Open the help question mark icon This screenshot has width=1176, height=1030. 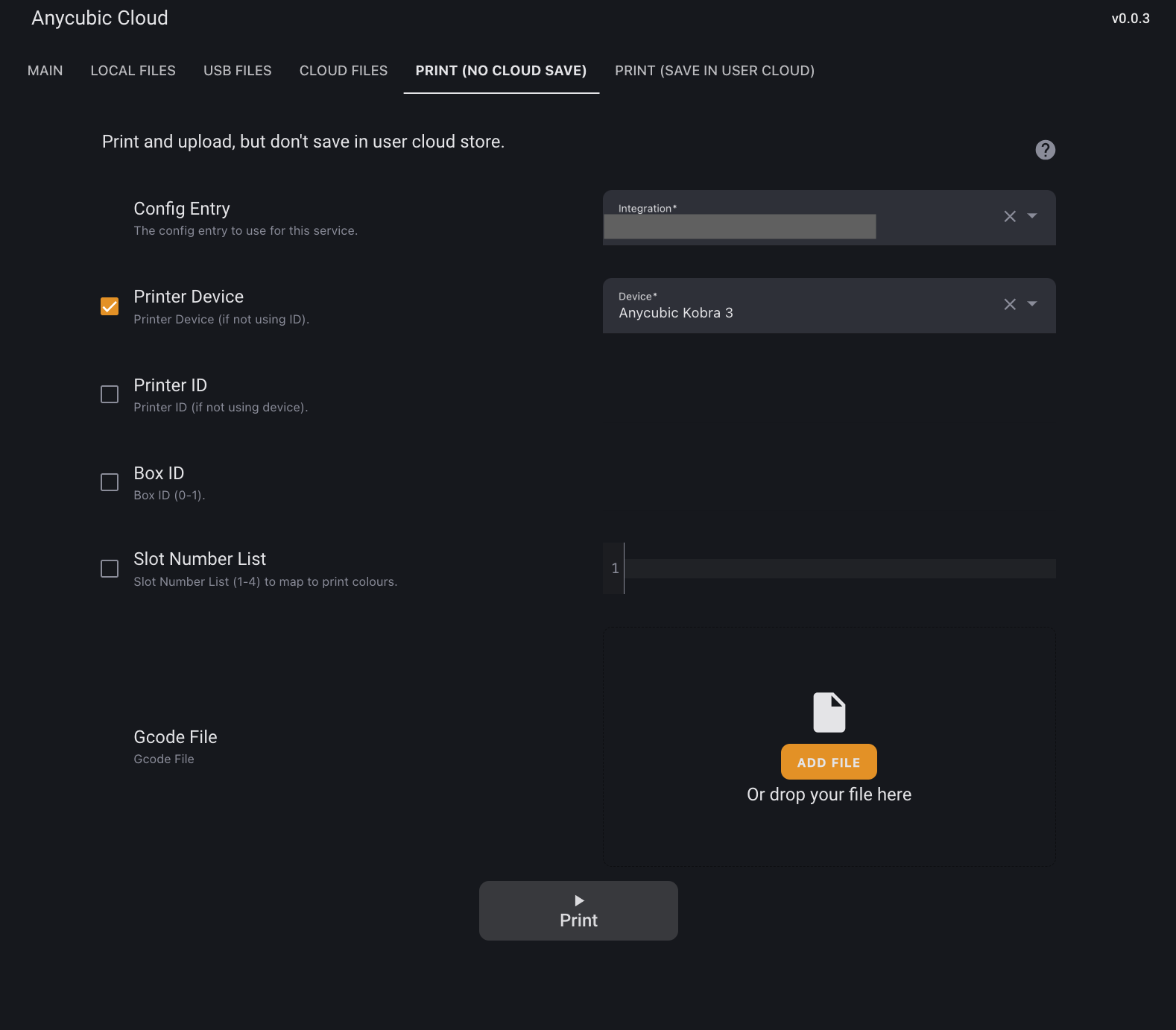[x=1045, y=150]
